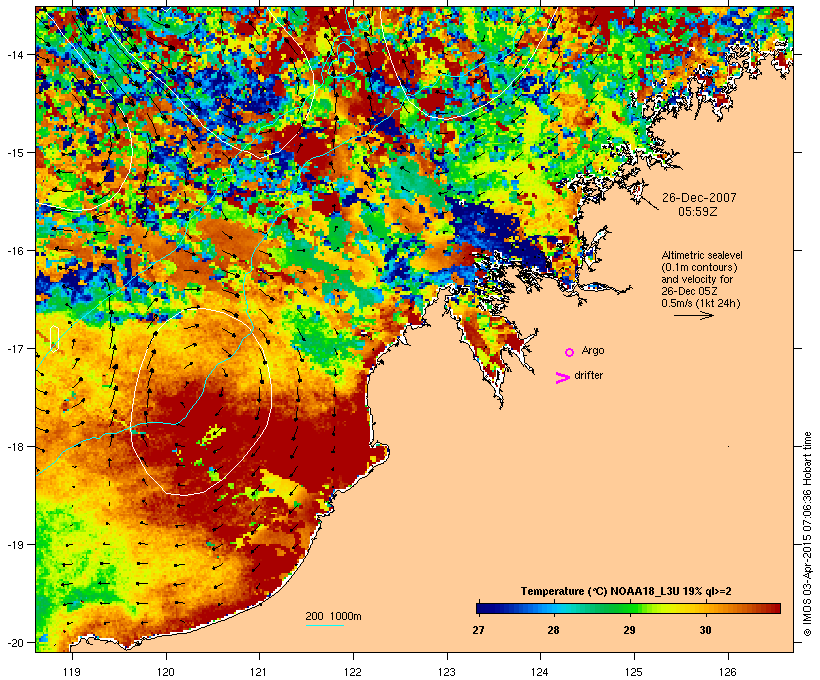Select the '05:59Z' time text
Viewport: 820px width, 680px height.
(698, 212)
